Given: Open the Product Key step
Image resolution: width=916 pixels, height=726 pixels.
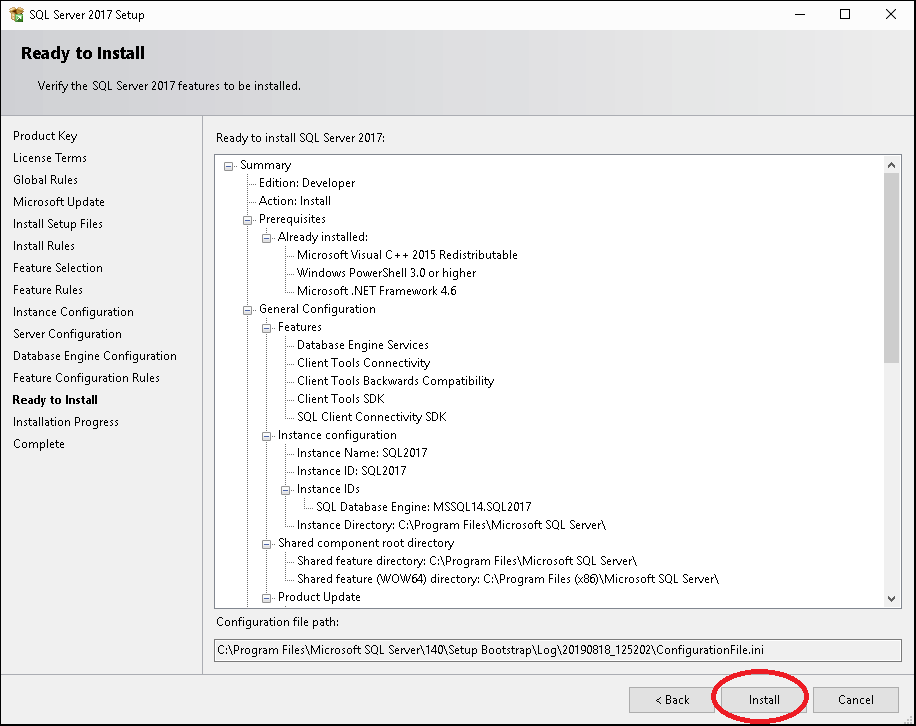Looking at the screenshot, I should [45, 136].
